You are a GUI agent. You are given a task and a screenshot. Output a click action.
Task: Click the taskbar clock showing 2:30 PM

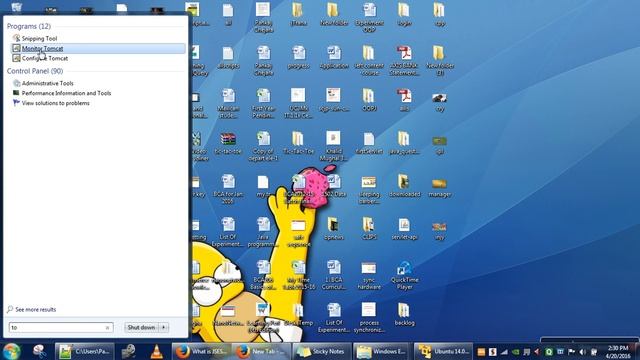pyautogui.click(x=618, y=352)
